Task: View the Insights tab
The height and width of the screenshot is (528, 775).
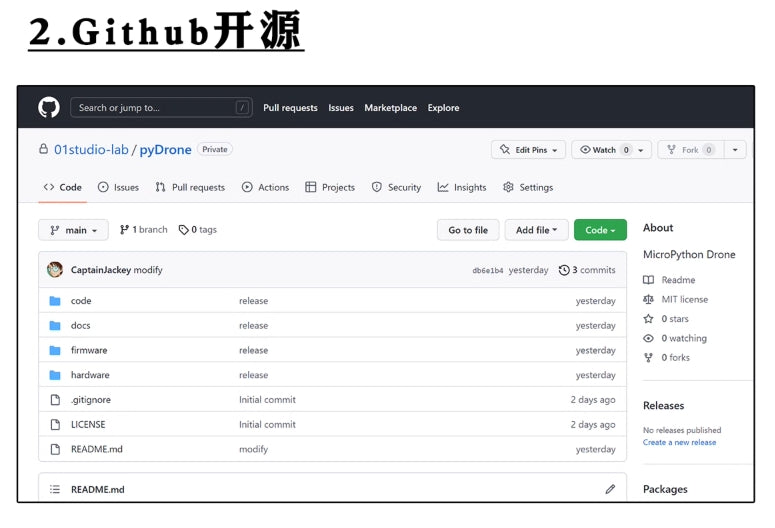Action: (462, 187)
